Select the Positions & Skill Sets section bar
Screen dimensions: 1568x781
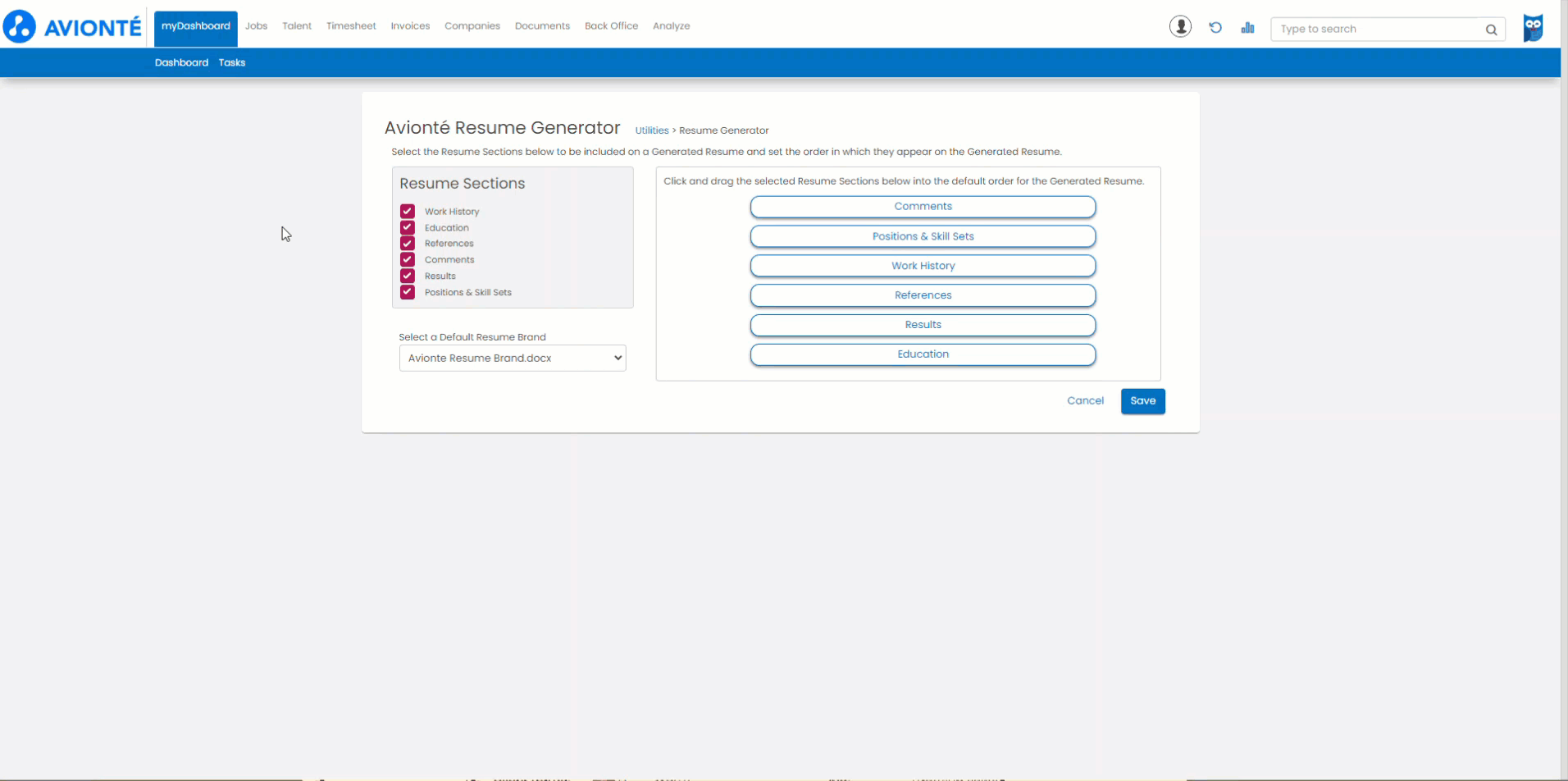tap(923, 236)
